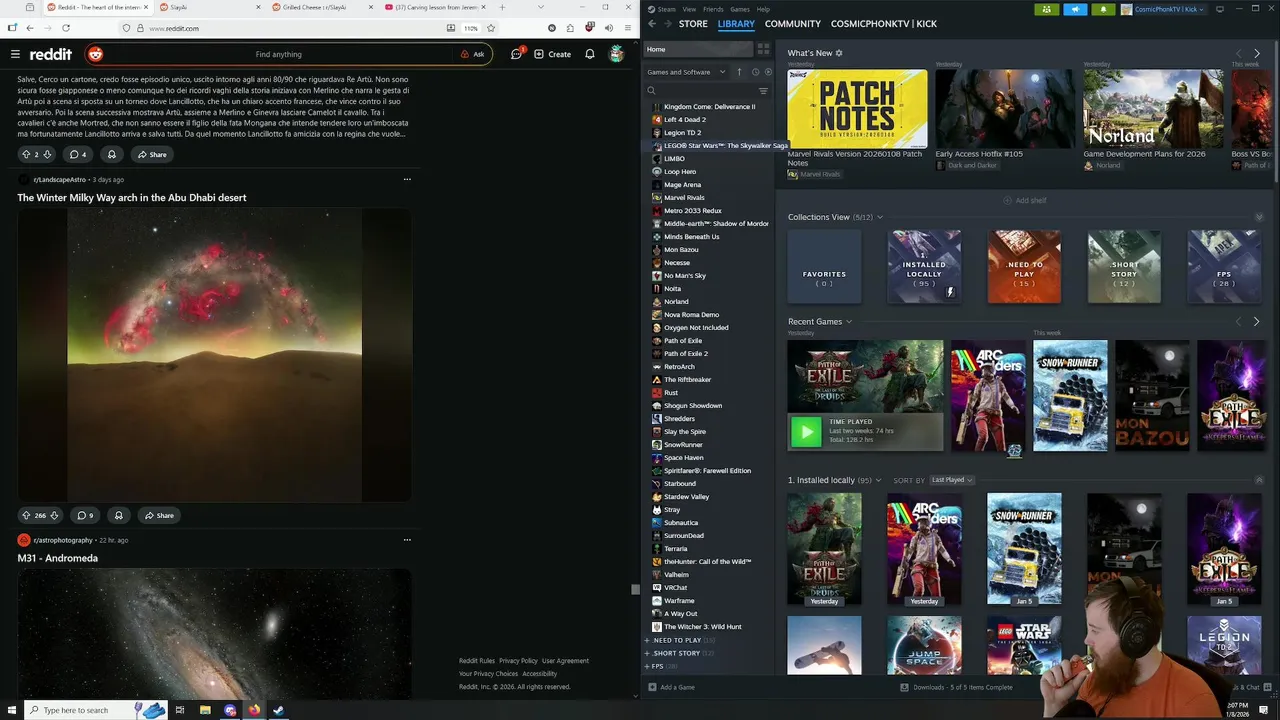Screen dimensions: 1280x720
Task: Open Steam COMMUNITY tab
Action: point(792,24)
